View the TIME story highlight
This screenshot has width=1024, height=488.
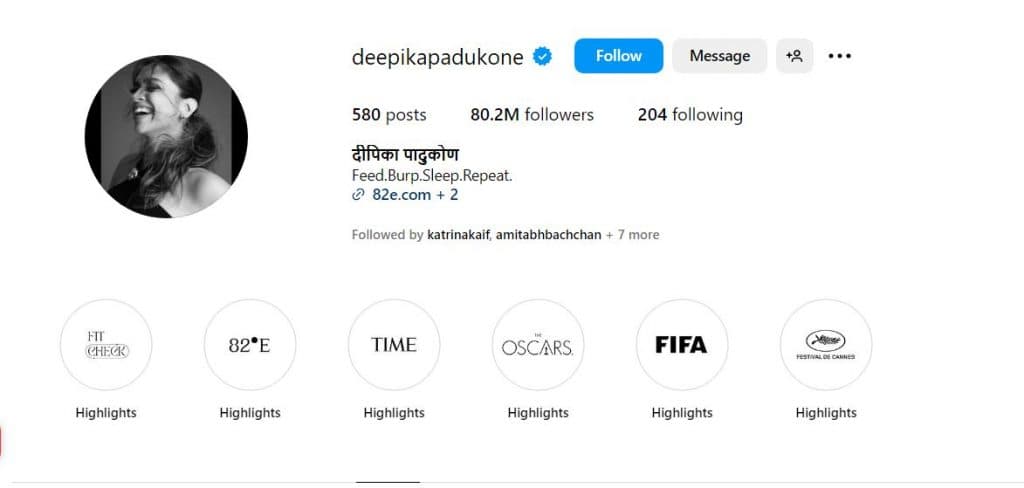[394, 345]
